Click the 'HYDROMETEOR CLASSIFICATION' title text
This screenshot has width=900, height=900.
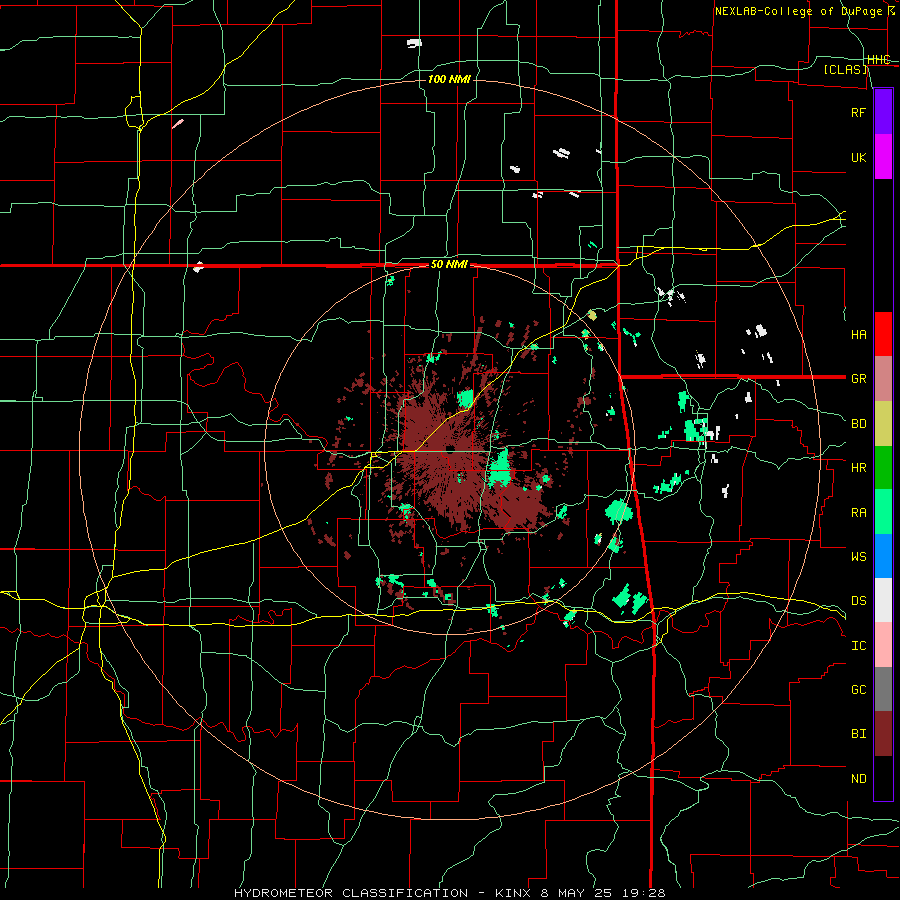(x=351, y=893)
